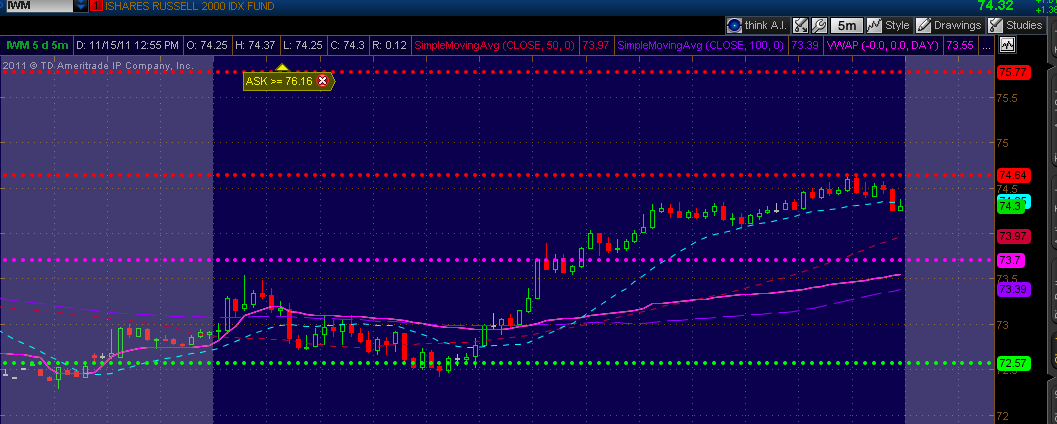Image resolution: width=1057 pixels, height=424 pixels.
Task: Open the Drawings menu
Action: pos(949,26)
